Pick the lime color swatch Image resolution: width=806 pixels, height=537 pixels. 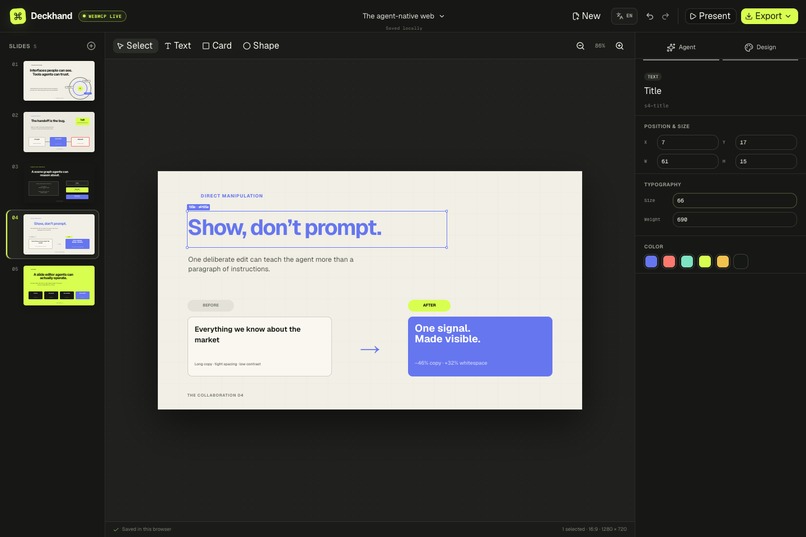point(705,262)
